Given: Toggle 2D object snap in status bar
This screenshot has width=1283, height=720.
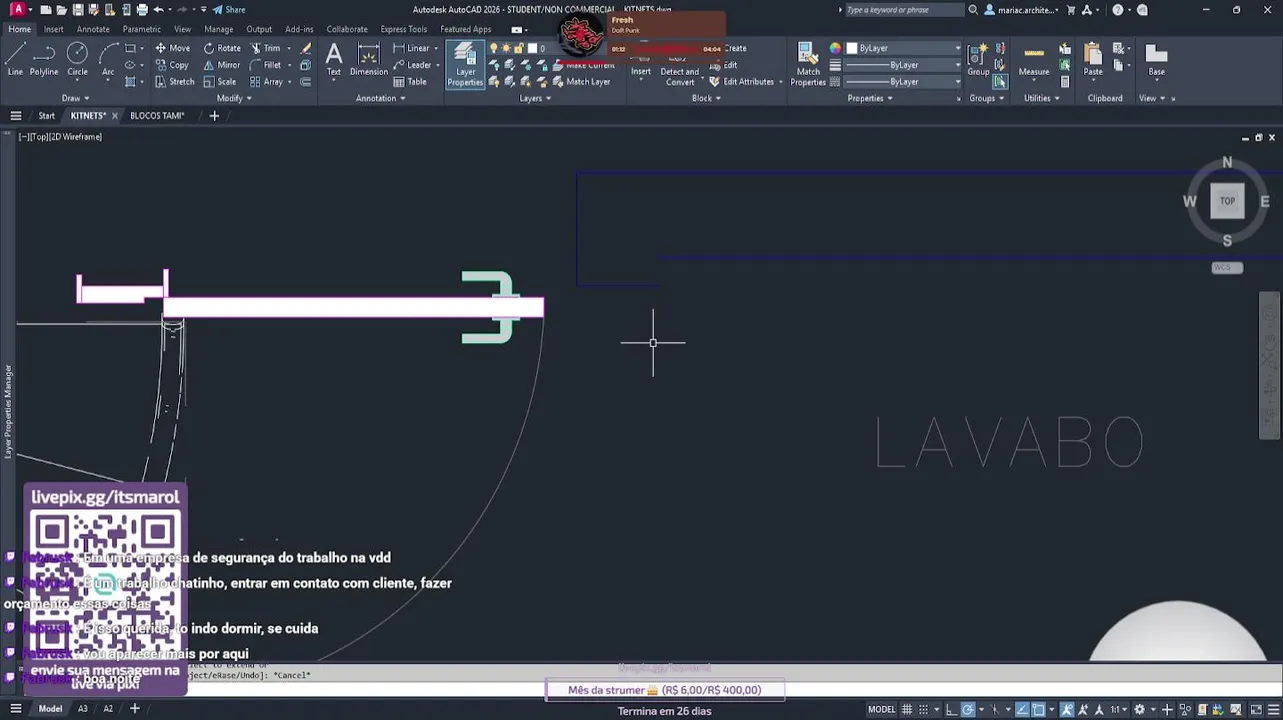Looking at the screenshot, I should [x=1038, y=709].
